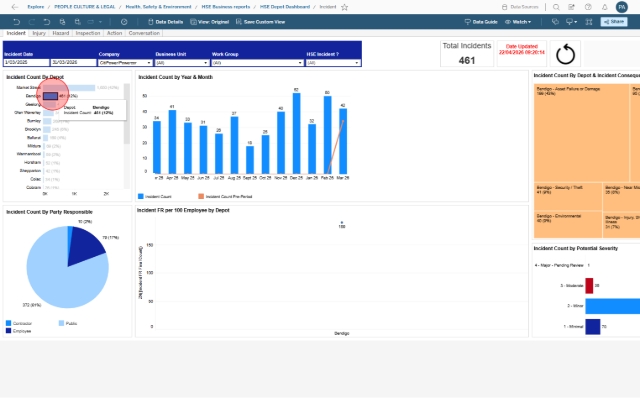The image size is (640, 398).
Task: Open the help question mark icon
Action: click(x=588, y=7)
